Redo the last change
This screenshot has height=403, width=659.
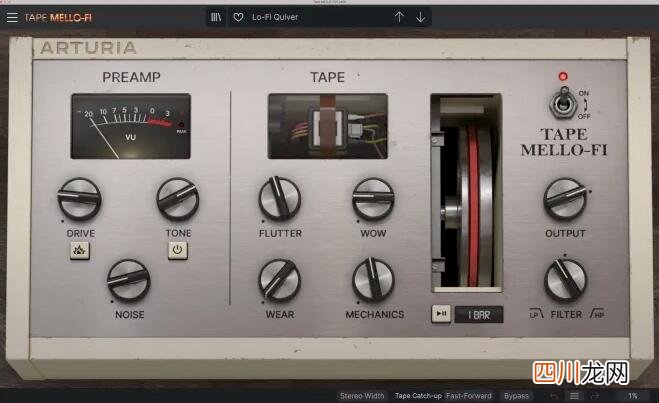[595, 396]
